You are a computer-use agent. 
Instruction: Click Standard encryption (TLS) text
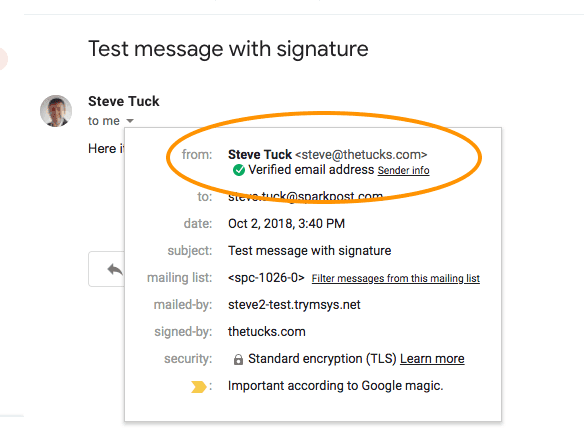coord(322,358)
